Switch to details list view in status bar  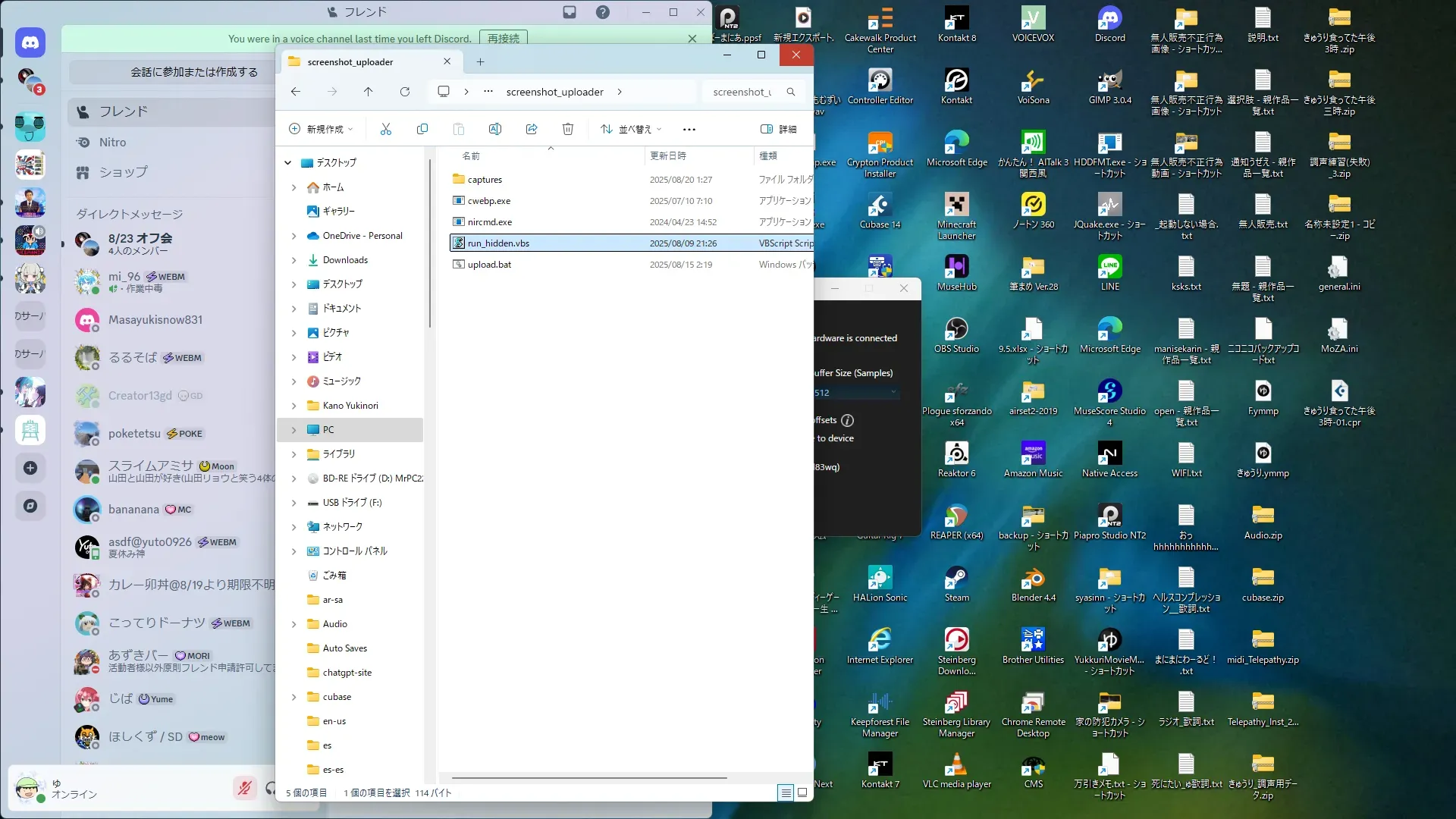coord(786,792)
